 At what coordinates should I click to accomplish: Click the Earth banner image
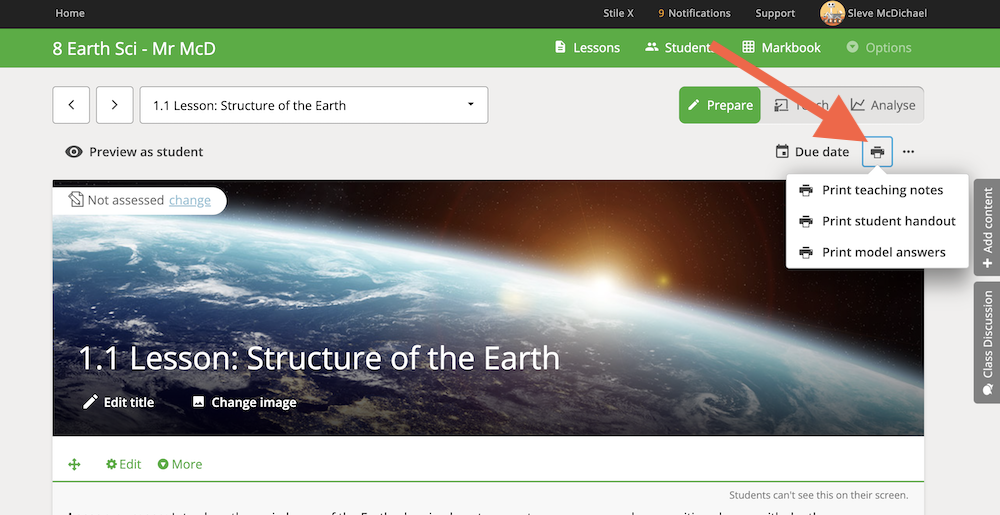488,308
